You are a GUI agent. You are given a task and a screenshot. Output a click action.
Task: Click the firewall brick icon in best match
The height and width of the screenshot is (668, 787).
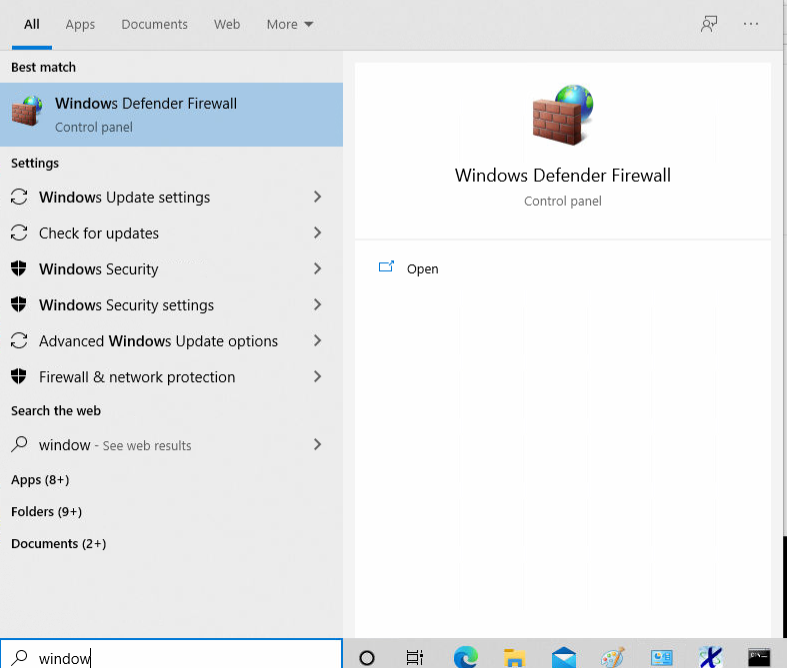[x=27, y=111]
